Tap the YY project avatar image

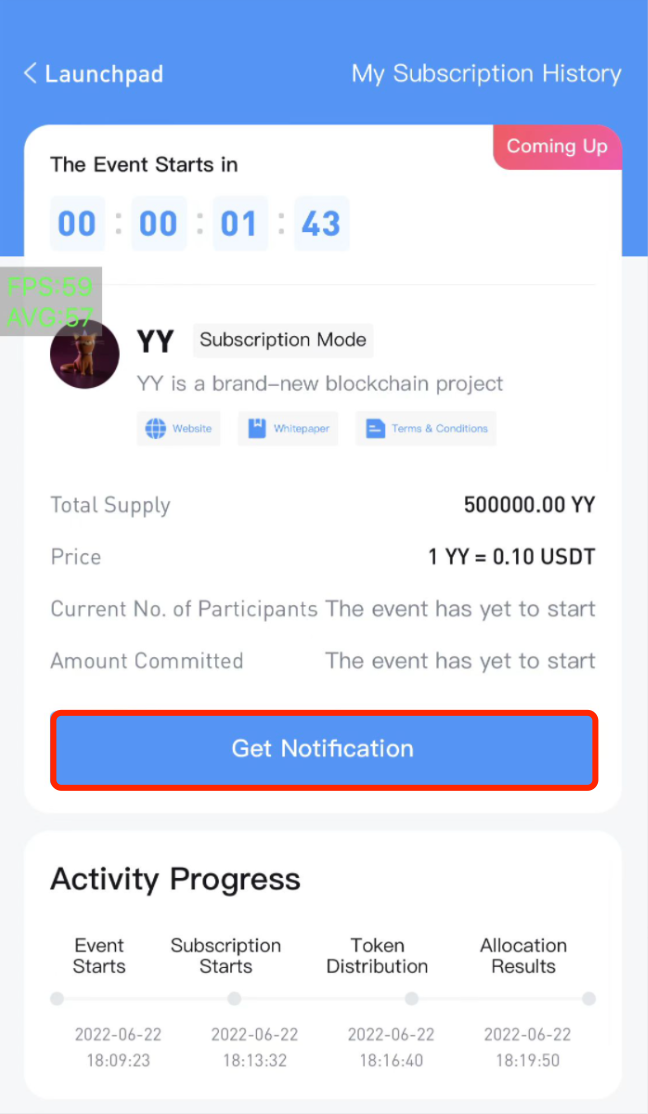[x=85, y=354]
